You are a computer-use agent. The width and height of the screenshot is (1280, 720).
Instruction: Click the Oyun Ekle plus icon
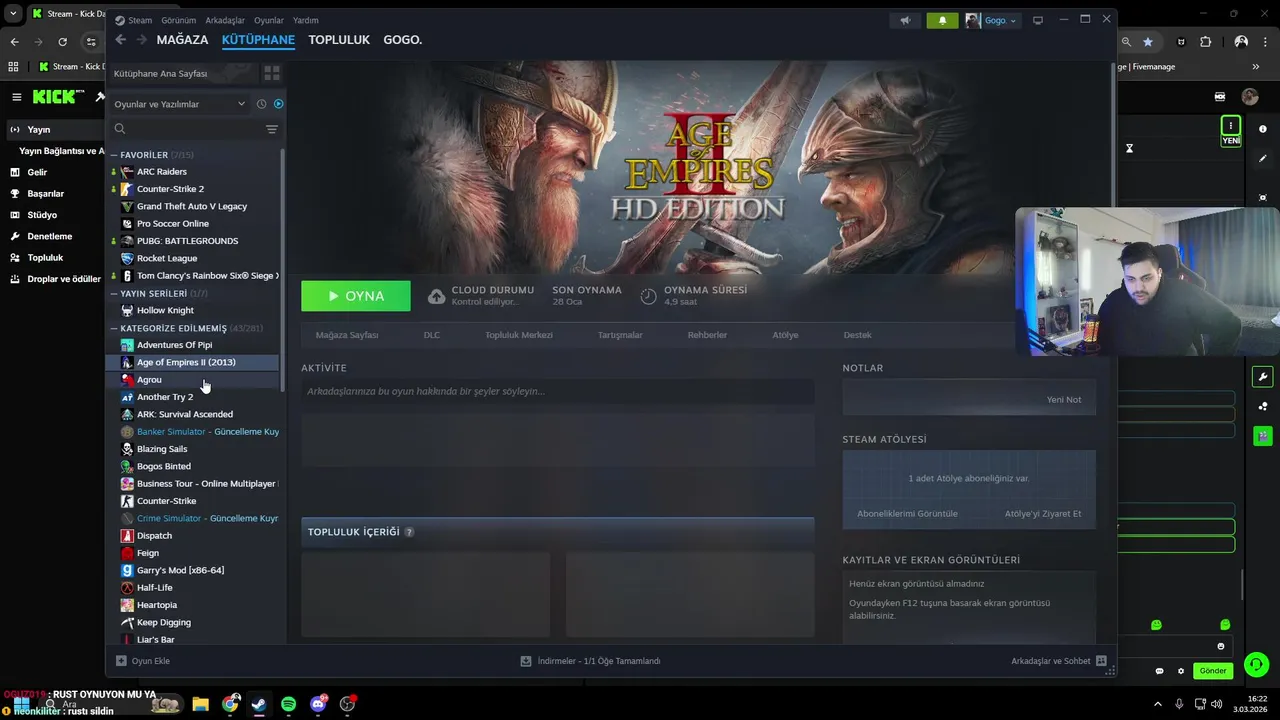[x=121, y=661]
